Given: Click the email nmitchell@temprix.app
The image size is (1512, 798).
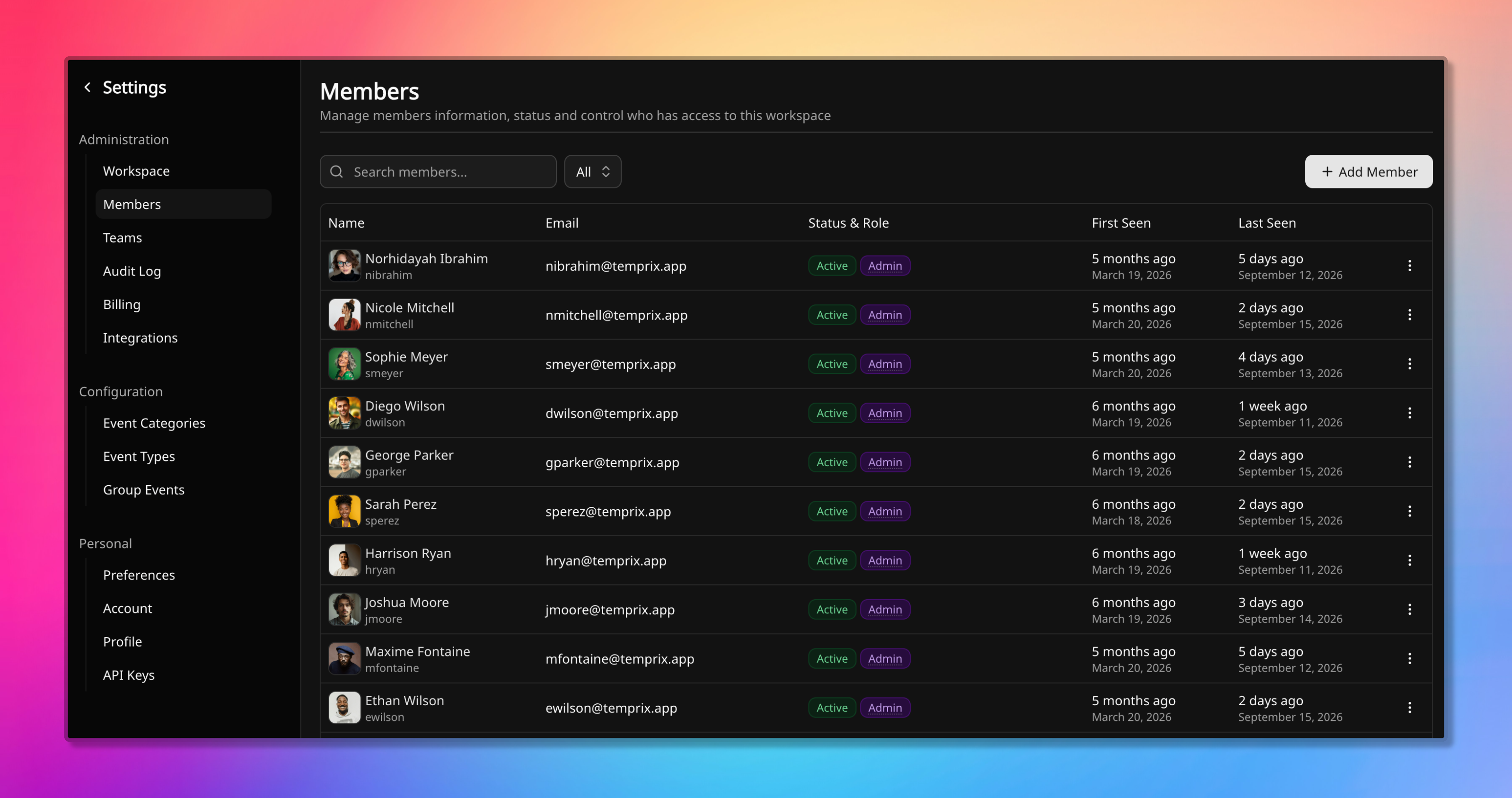Looking at the screenshot, I should 616,315.
